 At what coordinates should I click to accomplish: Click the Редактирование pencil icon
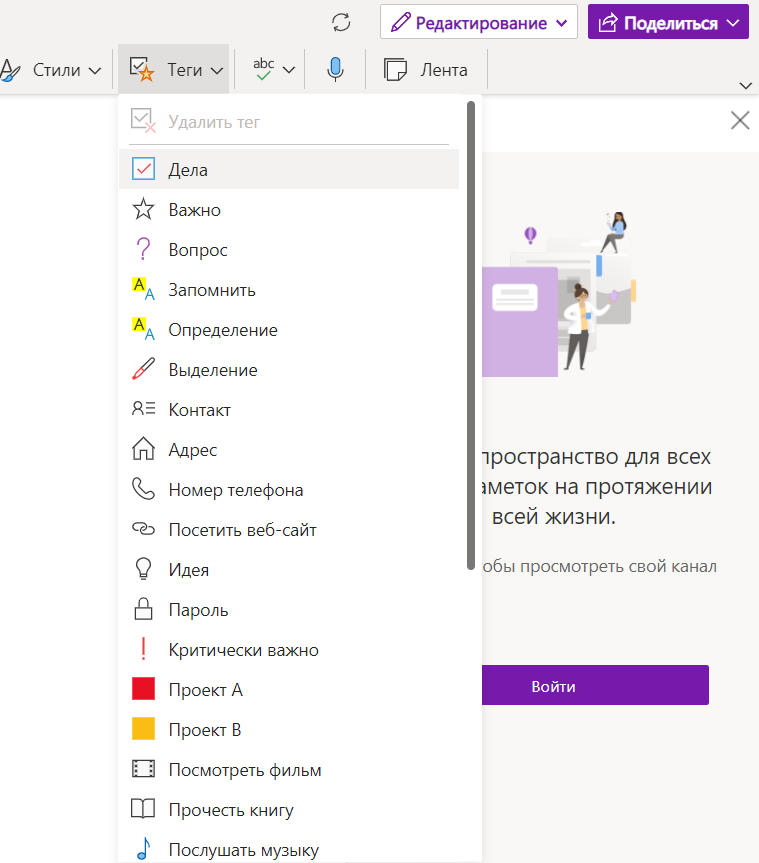click(x=400, y=23)
